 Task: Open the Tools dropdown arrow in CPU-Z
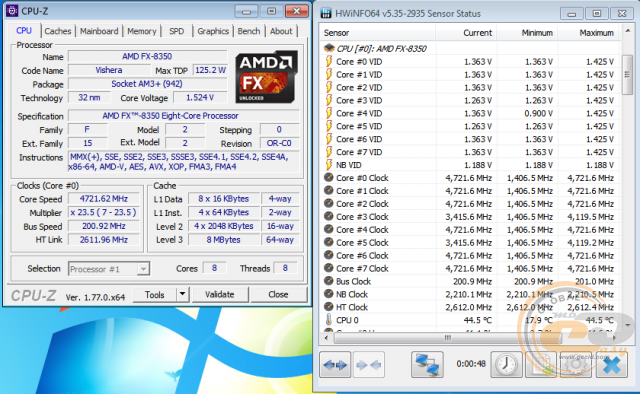coord(182,294)
